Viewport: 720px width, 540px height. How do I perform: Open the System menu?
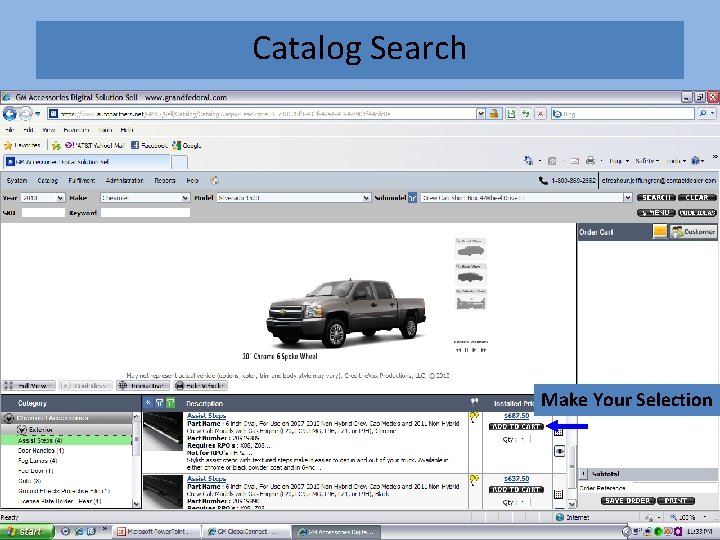point(17,180)
